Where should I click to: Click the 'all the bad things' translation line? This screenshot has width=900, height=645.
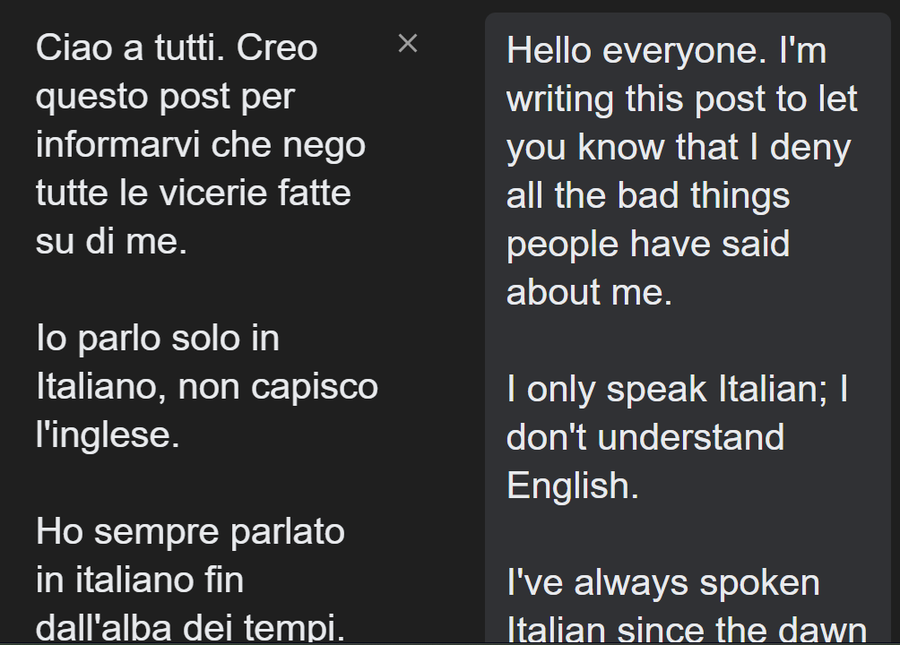[648, 196]
